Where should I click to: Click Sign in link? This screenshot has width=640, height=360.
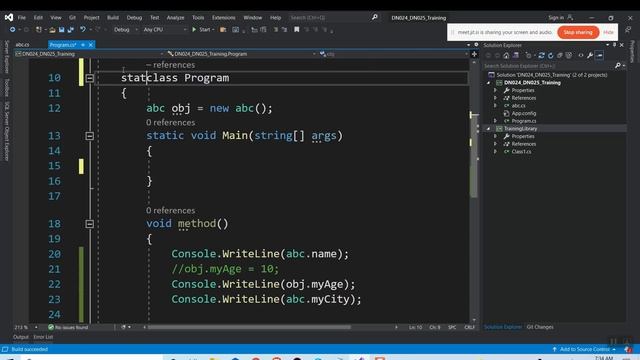[x=556, y=18]
